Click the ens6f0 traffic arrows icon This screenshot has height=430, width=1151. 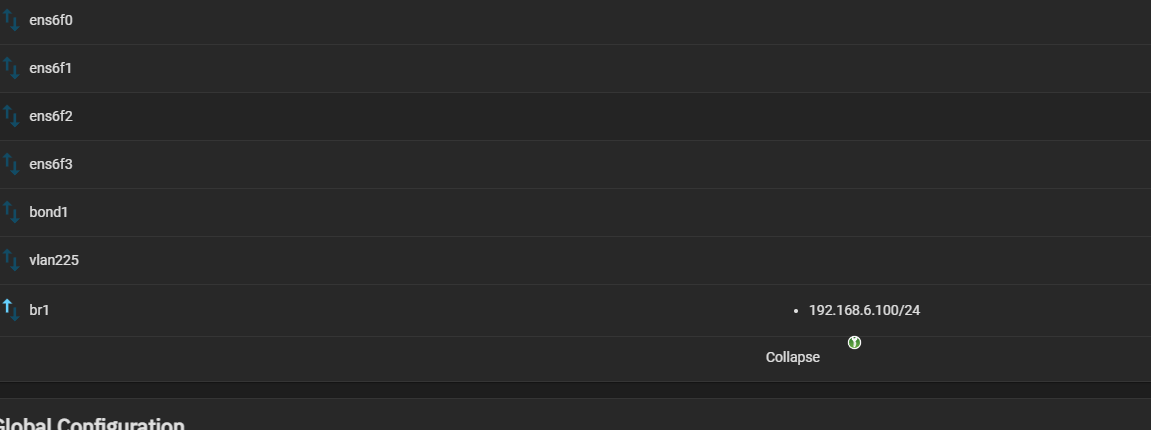11,20
